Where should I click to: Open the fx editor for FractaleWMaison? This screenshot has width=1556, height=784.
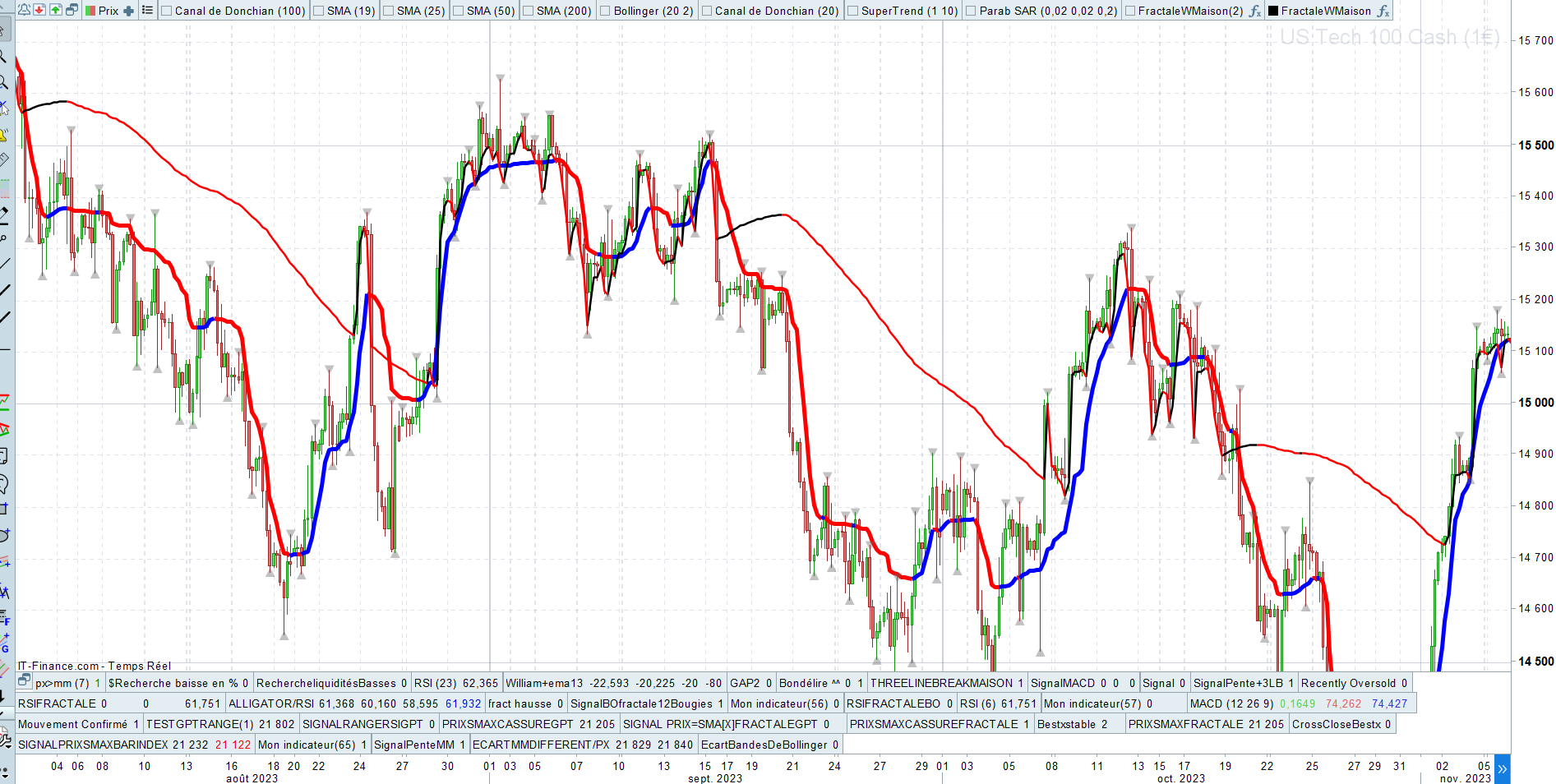1383,11
